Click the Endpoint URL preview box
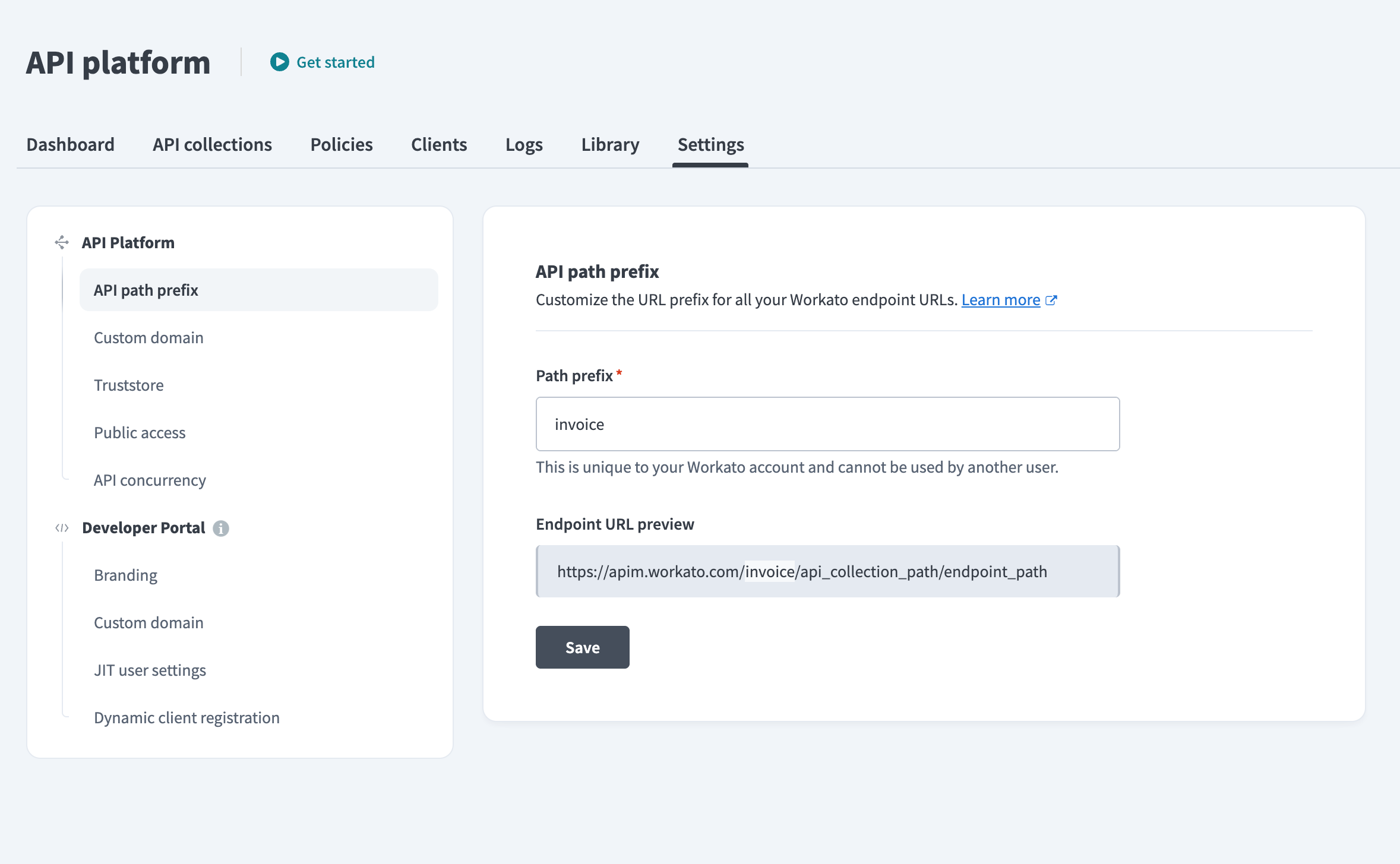The width and height of the screenshot is (1400, 864). tap(827, 571)
